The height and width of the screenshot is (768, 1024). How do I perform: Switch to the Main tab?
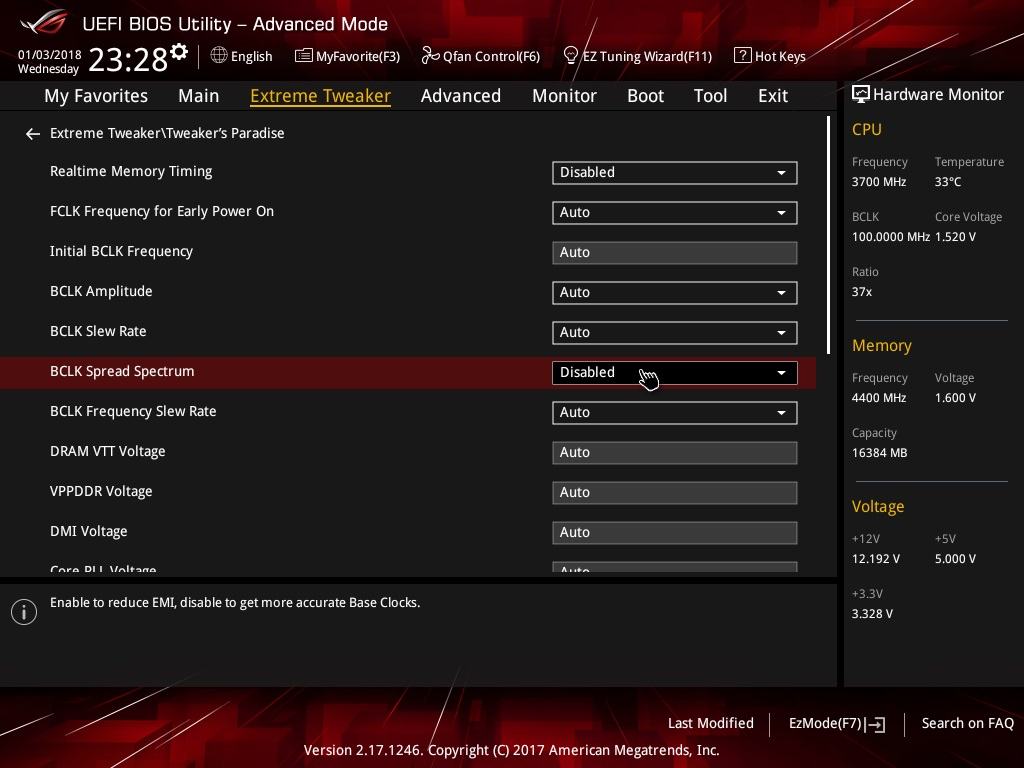pos(199,96)
